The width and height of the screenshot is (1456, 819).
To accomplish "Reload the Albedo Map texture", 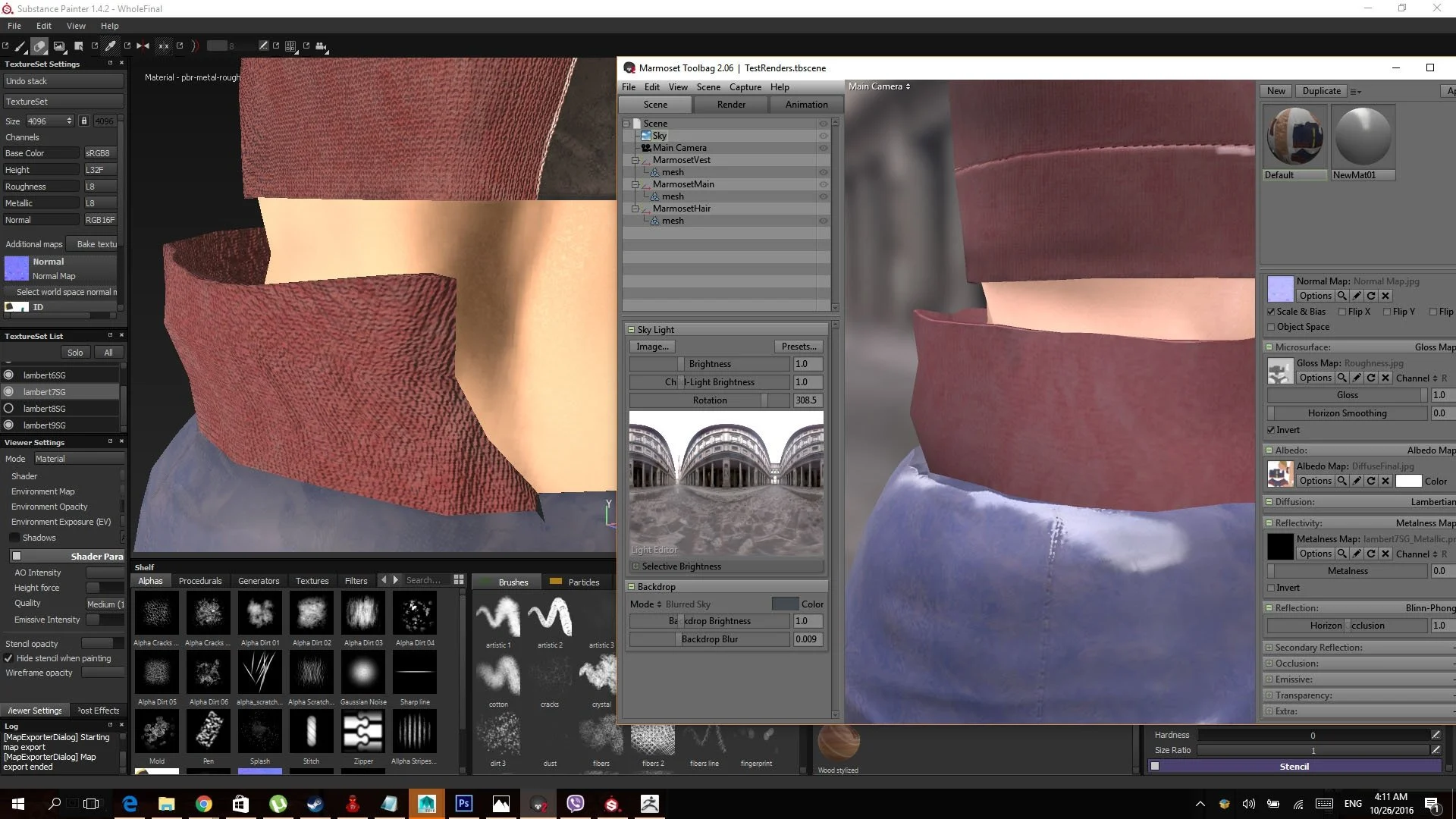I will [x=1371, y=481].
